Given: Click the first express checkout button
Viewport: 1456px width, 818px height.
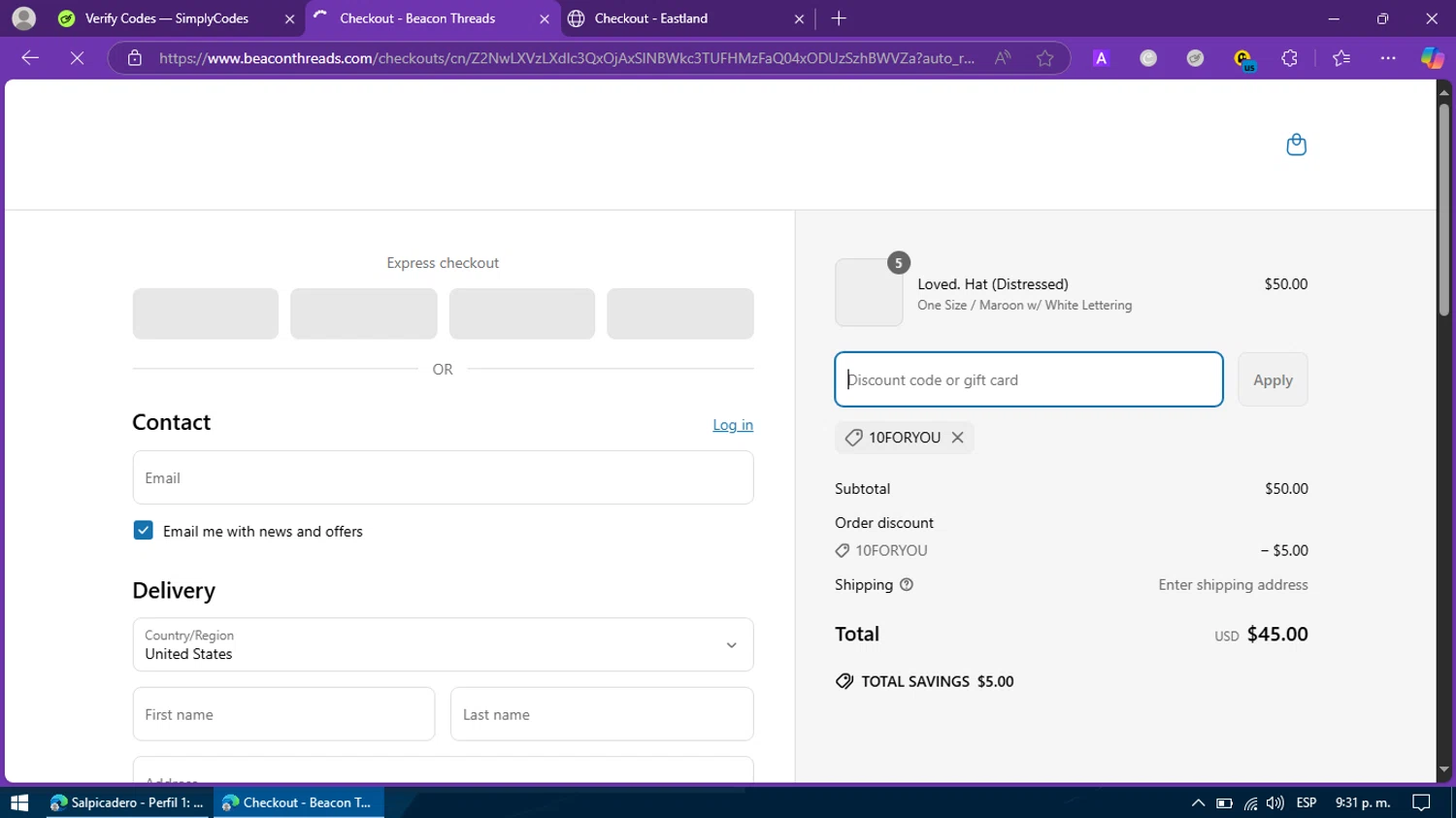Looking at the screenshot, I should point(206,313).
